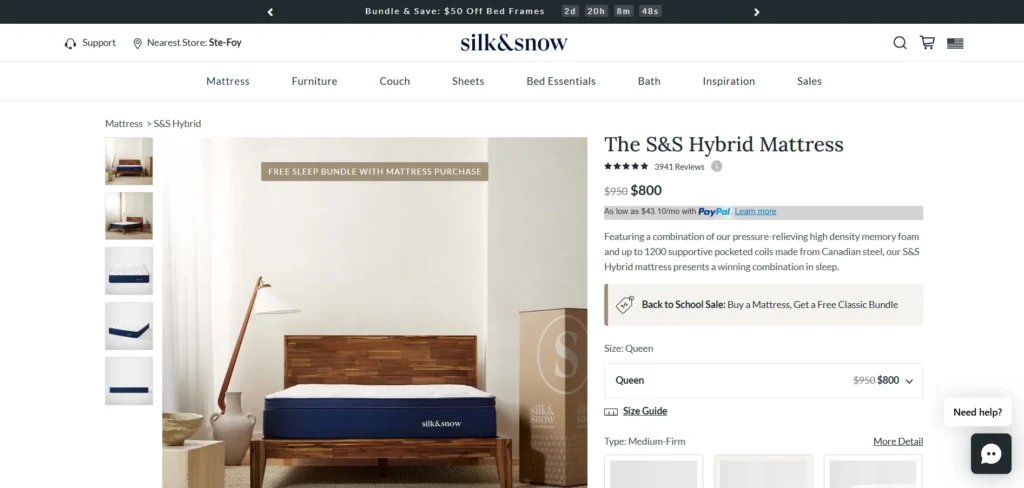This screenshot has height=488, width=1024.
Task: Open the search magnifier icon
Action: 899,43
